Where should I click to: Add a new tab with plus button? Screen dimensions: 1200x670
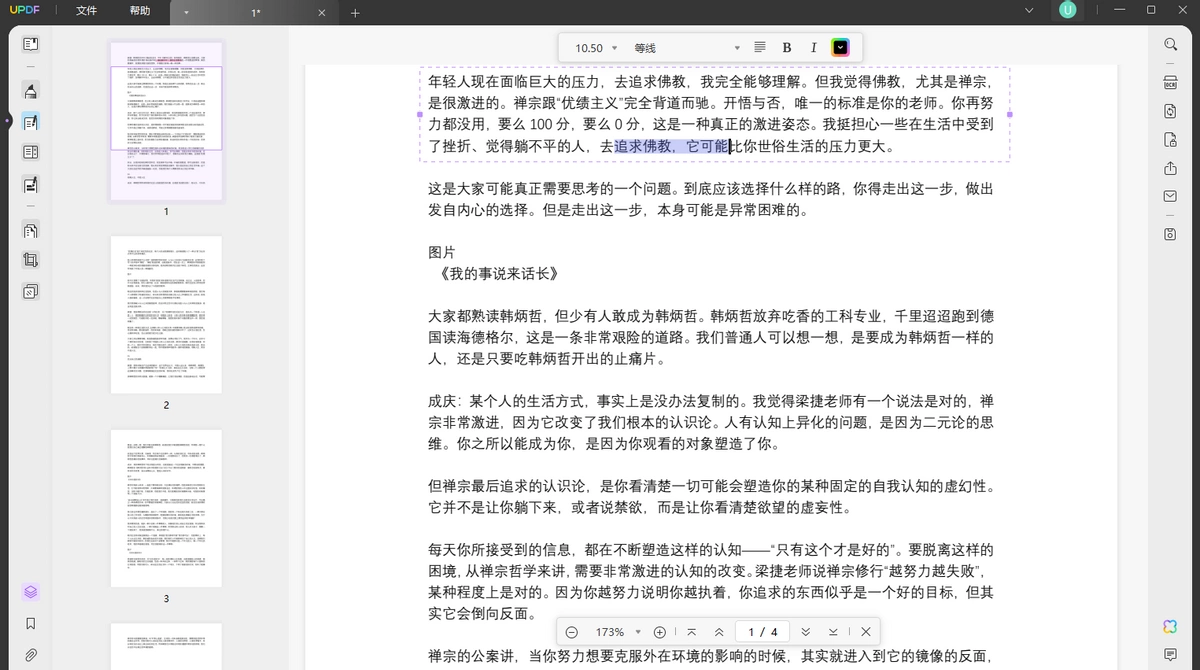click(355, 13)
